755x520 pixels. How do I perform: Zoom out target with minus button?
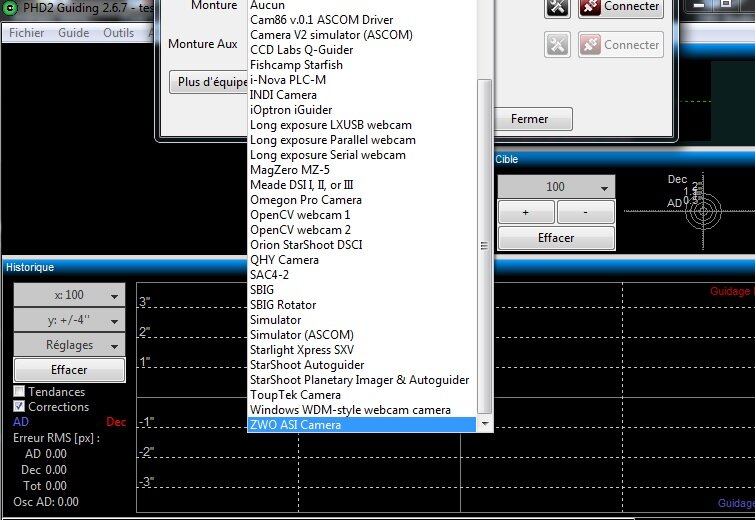point(586,212)
